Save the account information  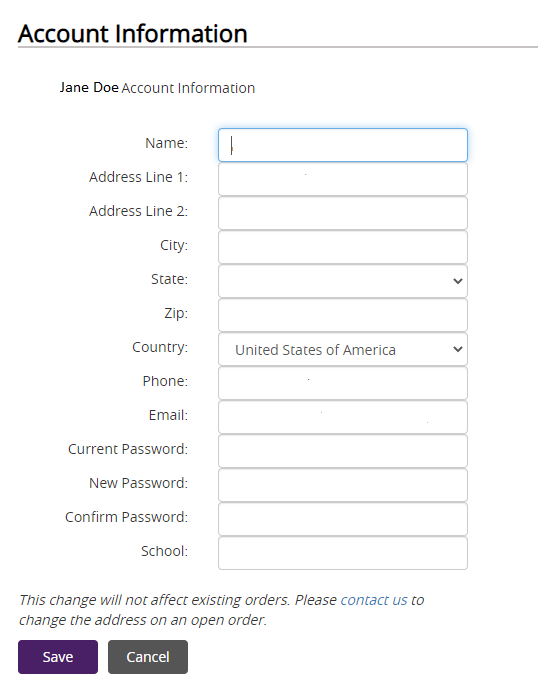(58, 657)
